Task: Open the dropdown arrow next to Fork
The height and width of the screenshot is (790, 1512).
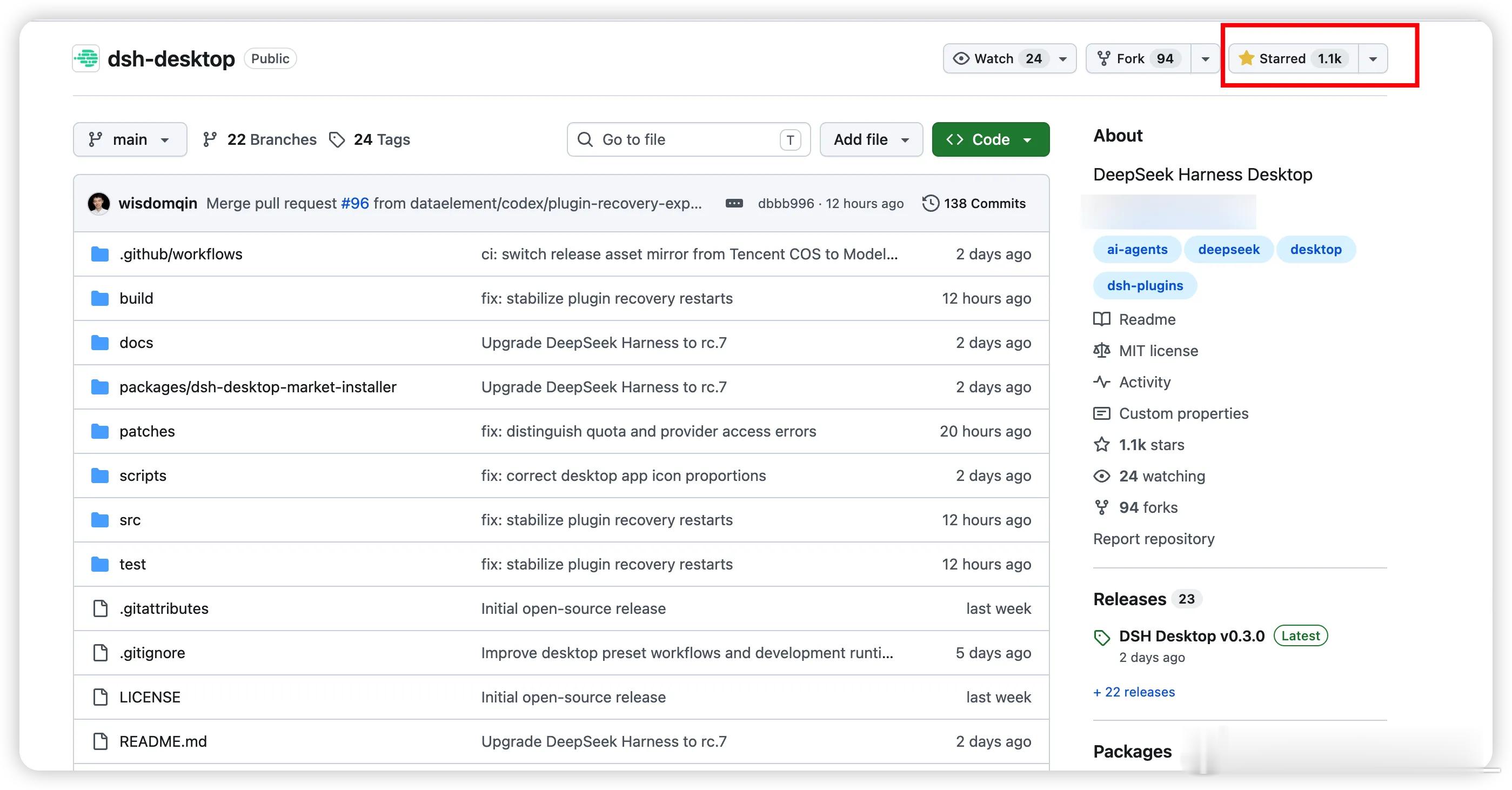Action: [1205, 59]
